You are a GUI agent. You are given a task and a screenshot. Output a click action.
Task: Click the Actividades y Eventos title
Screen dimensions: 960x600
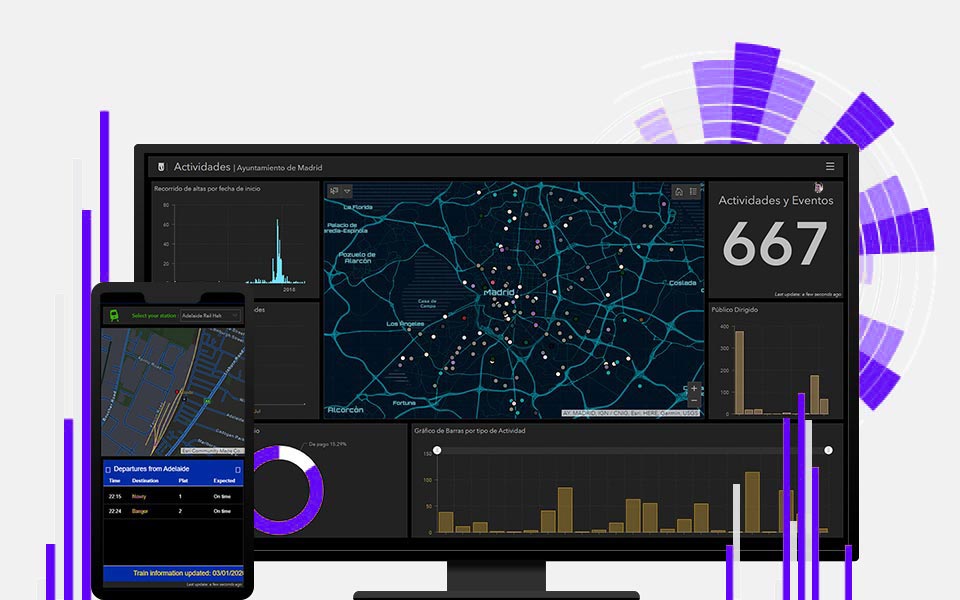pos(776,200)
